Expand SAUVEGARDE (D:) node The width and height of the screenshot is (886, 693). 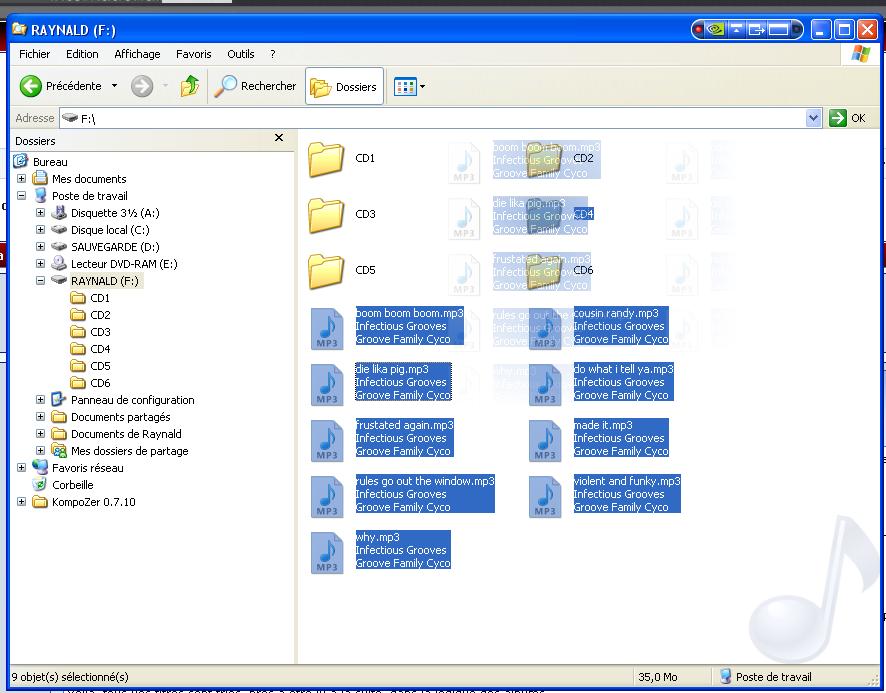[40, 246]
